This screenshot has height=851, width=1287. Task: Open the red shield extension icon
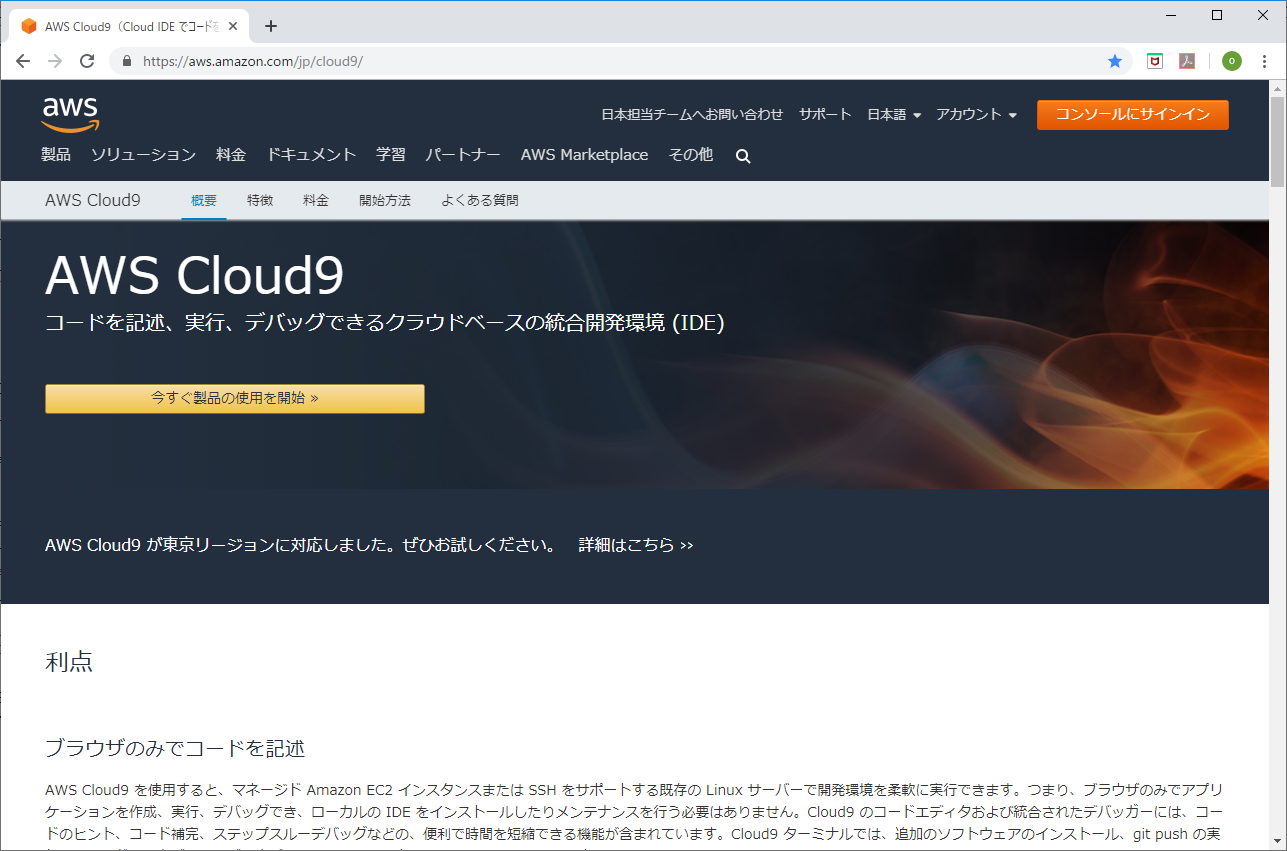(x=1154, y=61)
